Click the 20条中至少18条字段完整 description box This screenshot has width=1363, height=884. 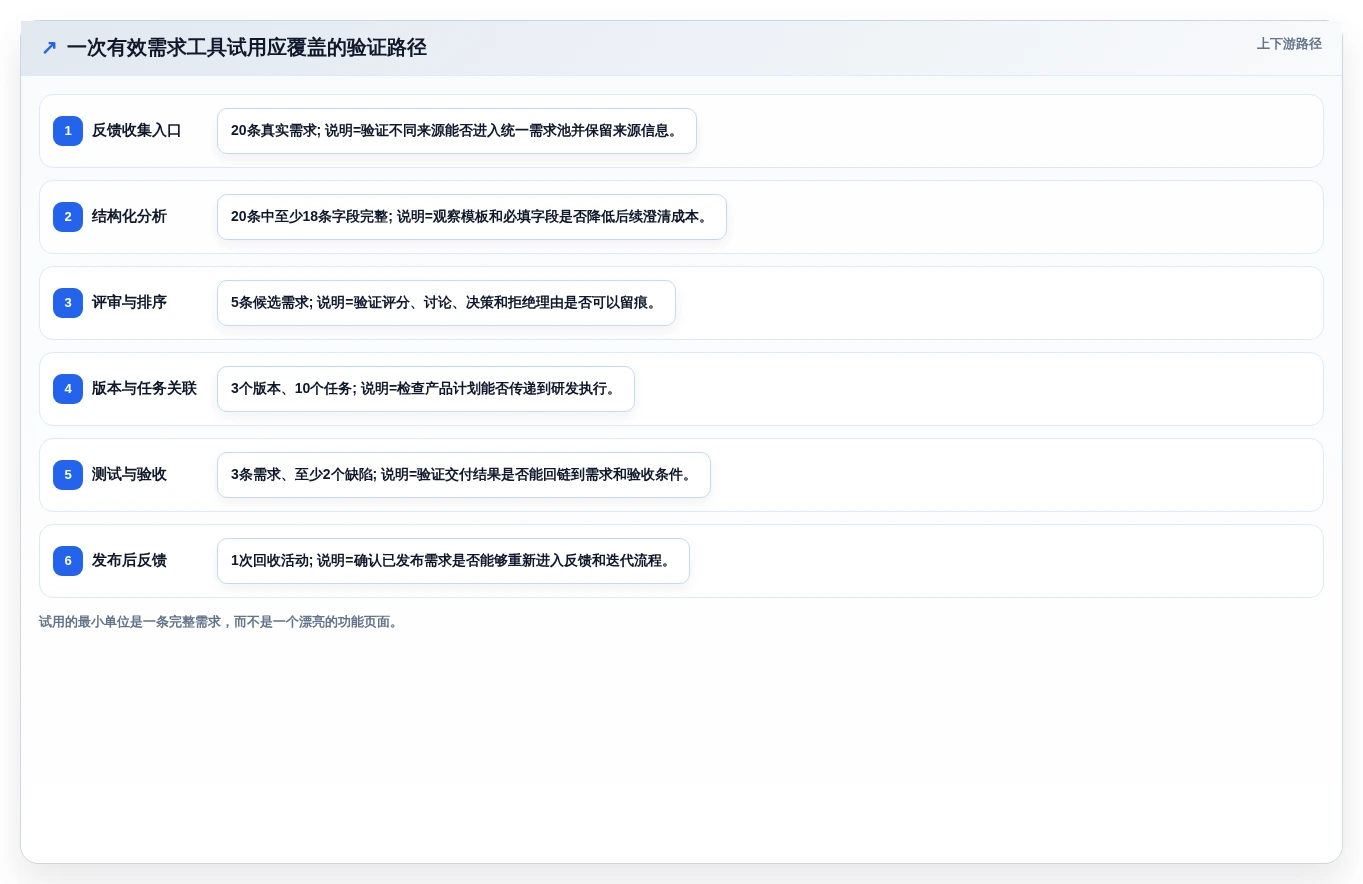(x=472, y=217)
